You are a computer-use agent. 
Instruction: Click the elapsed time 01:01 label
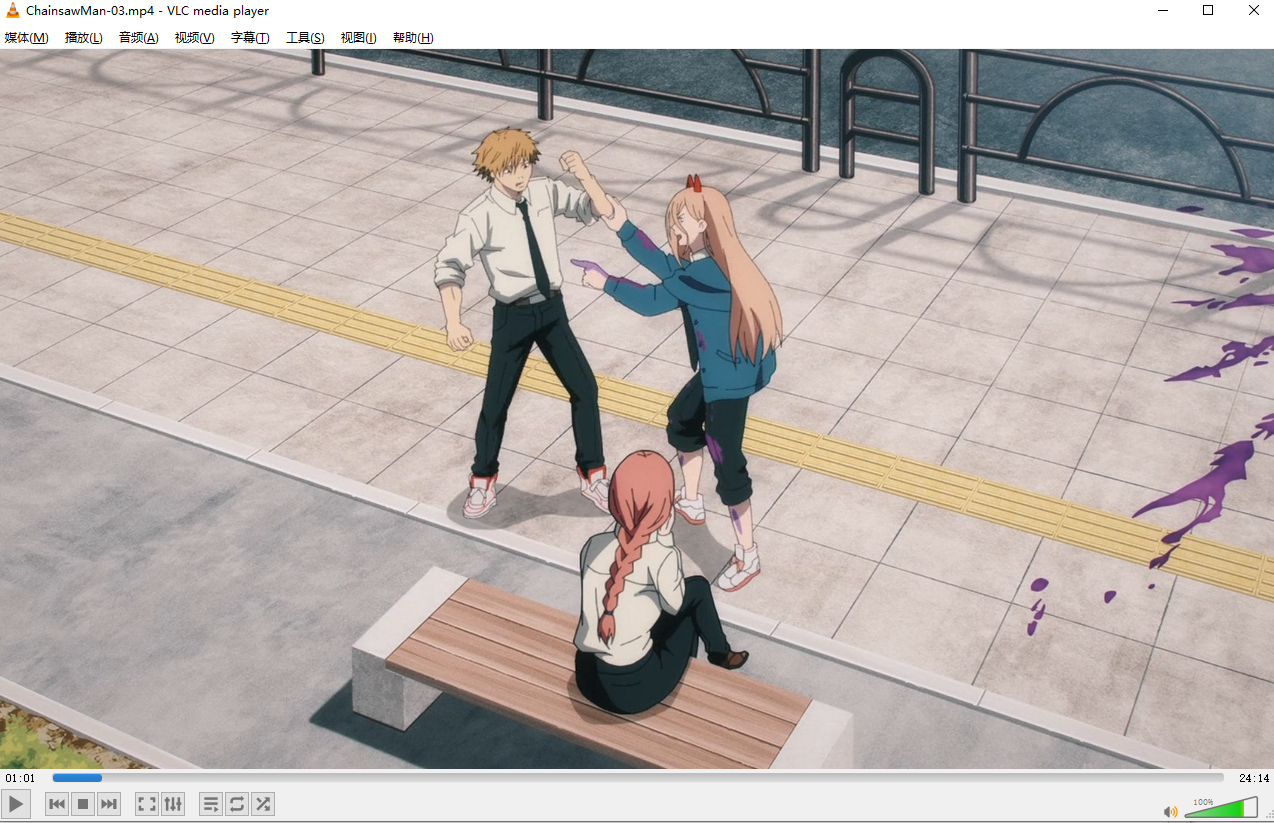pos(20,778)
